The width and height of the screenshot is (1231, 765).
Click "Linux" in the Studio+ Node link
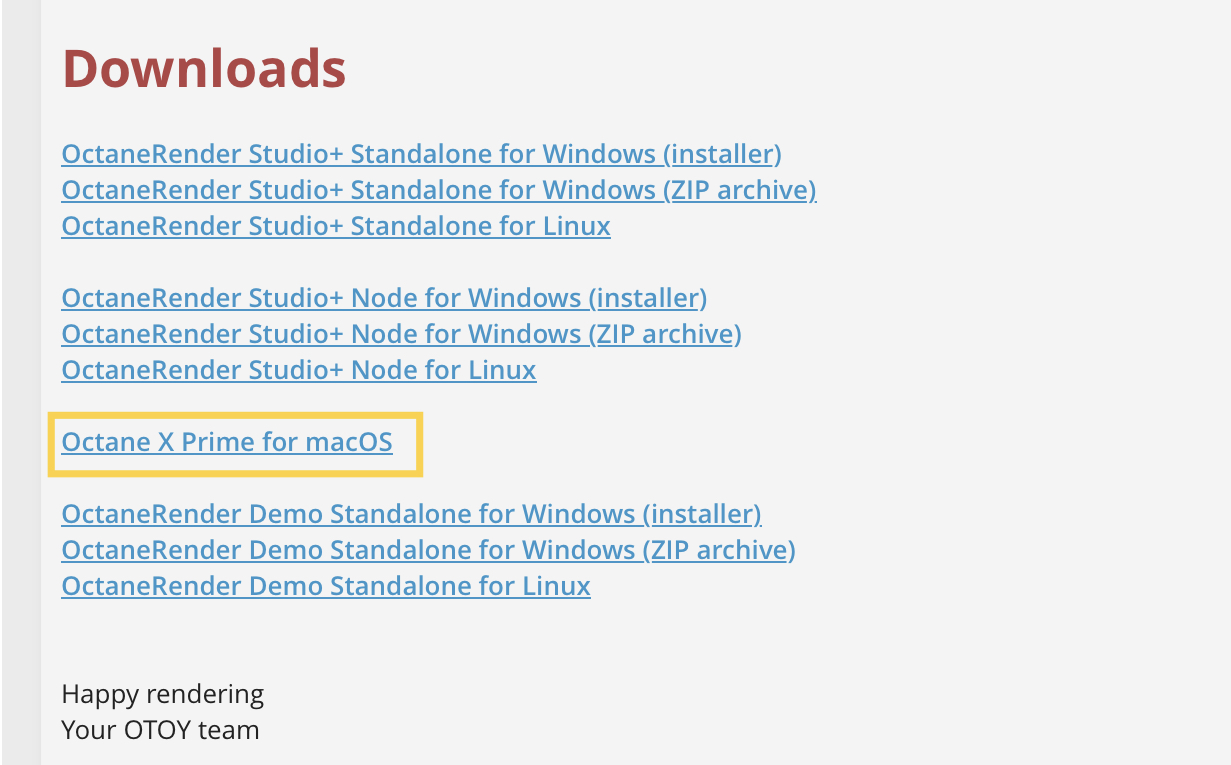click(x=502, y=370)
